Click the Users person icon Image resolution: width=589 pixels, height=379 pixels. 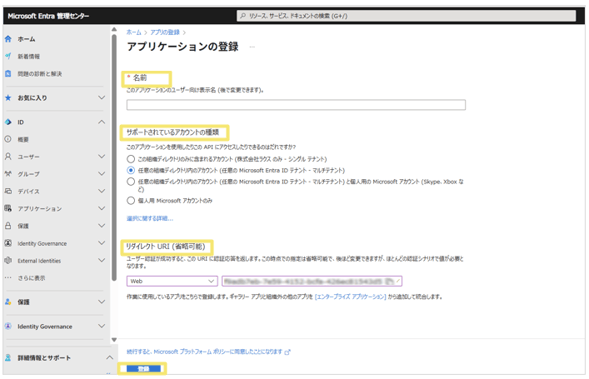pos(8,156)
